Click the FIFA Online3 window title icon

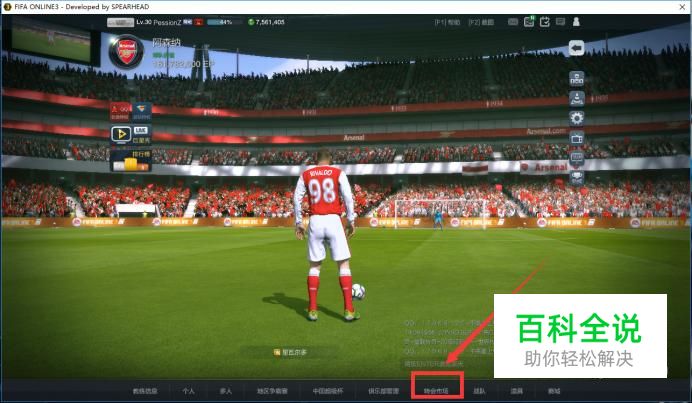pos(7,7)
